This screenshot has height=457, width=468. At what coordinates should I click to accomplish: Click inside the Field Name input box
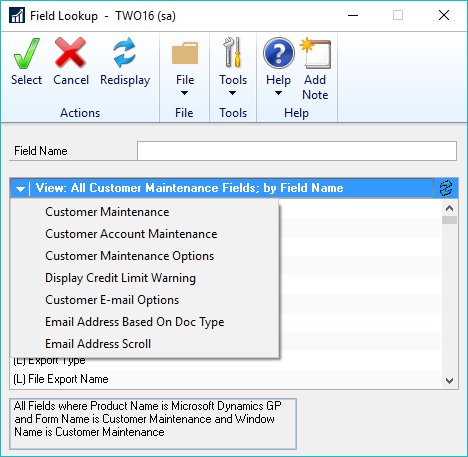(x=297, y=151)
